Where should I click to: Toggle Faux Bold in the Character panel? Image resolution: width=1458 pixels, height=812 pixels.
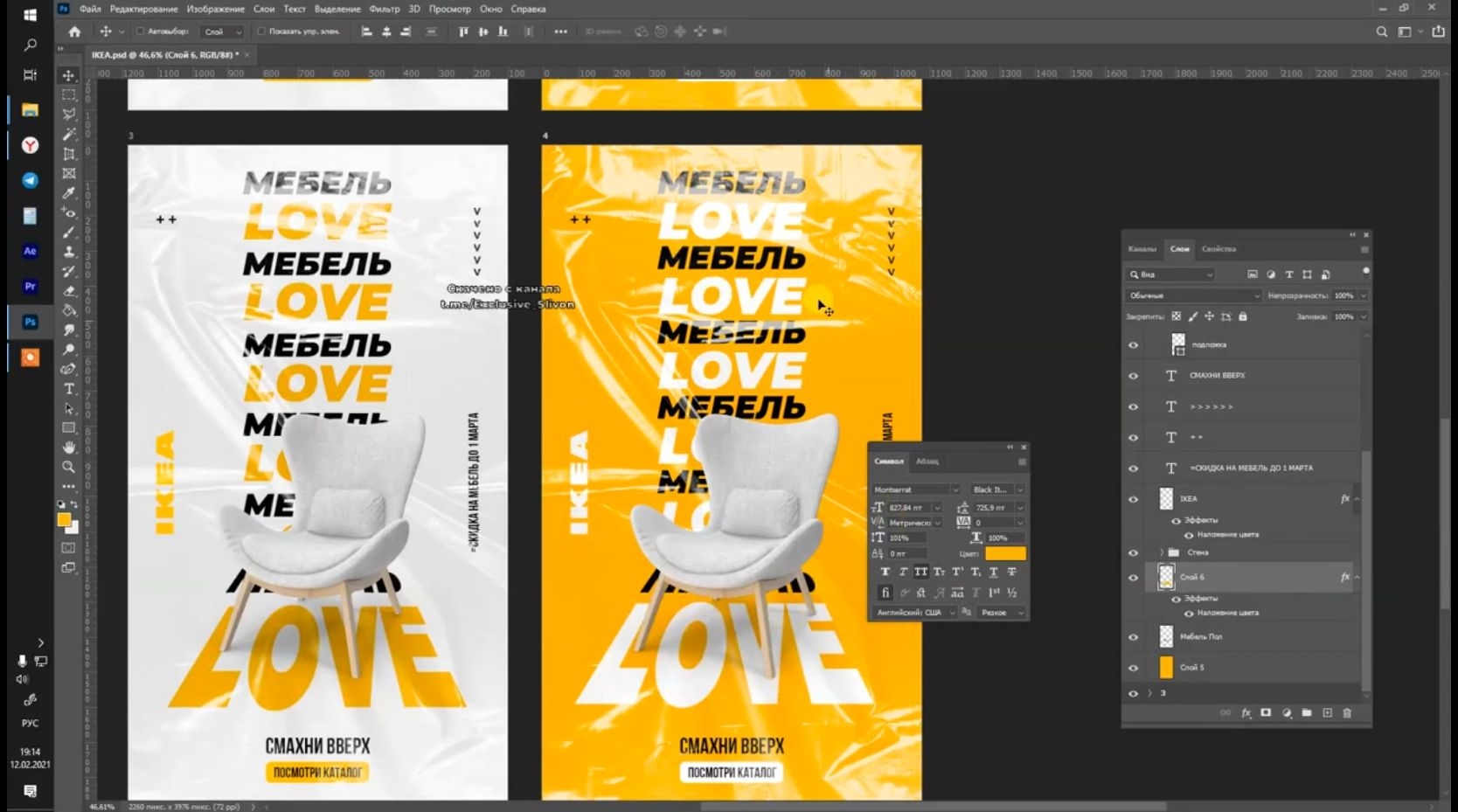(885, 572)
